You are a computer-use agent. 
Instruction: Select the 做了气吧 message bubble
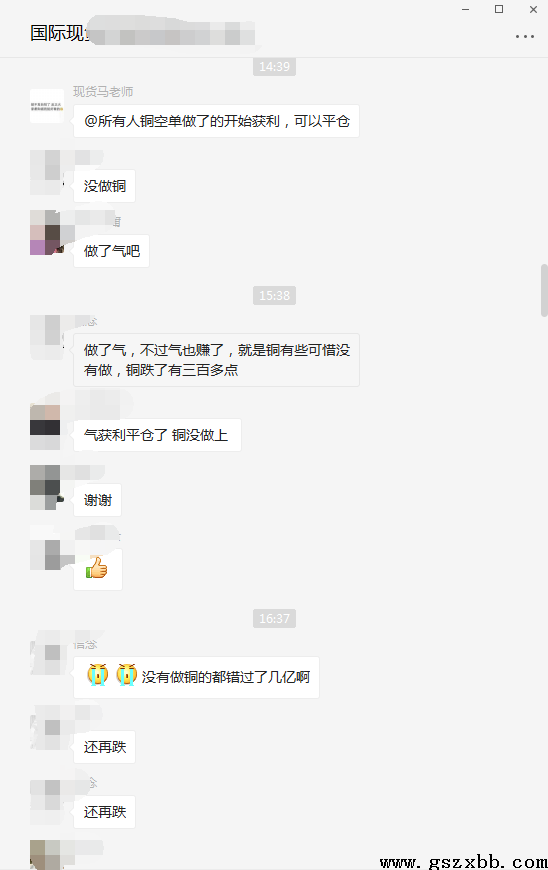(x=111, y=251)
